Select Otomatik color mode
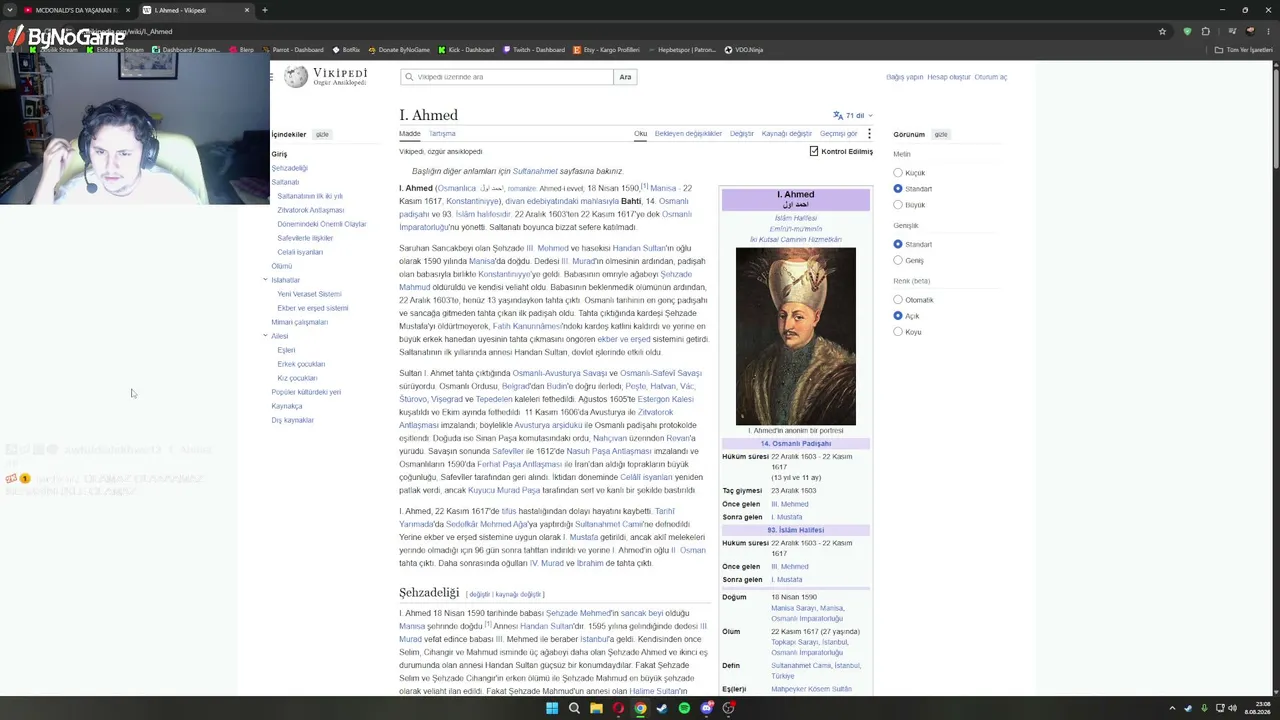Image resolution: width=1280 pixels, height=720 pixels. click(x=898, y=300)
